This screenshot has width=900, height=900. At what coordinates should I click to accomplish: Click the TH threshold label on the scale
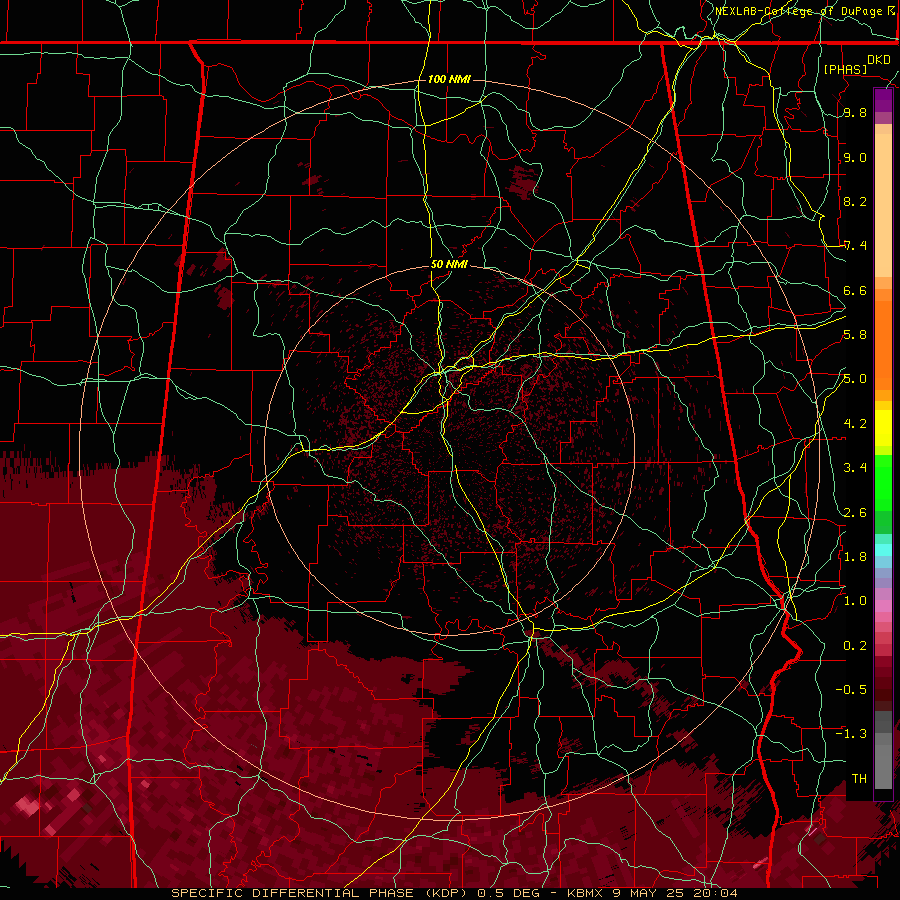click(859, 778)
